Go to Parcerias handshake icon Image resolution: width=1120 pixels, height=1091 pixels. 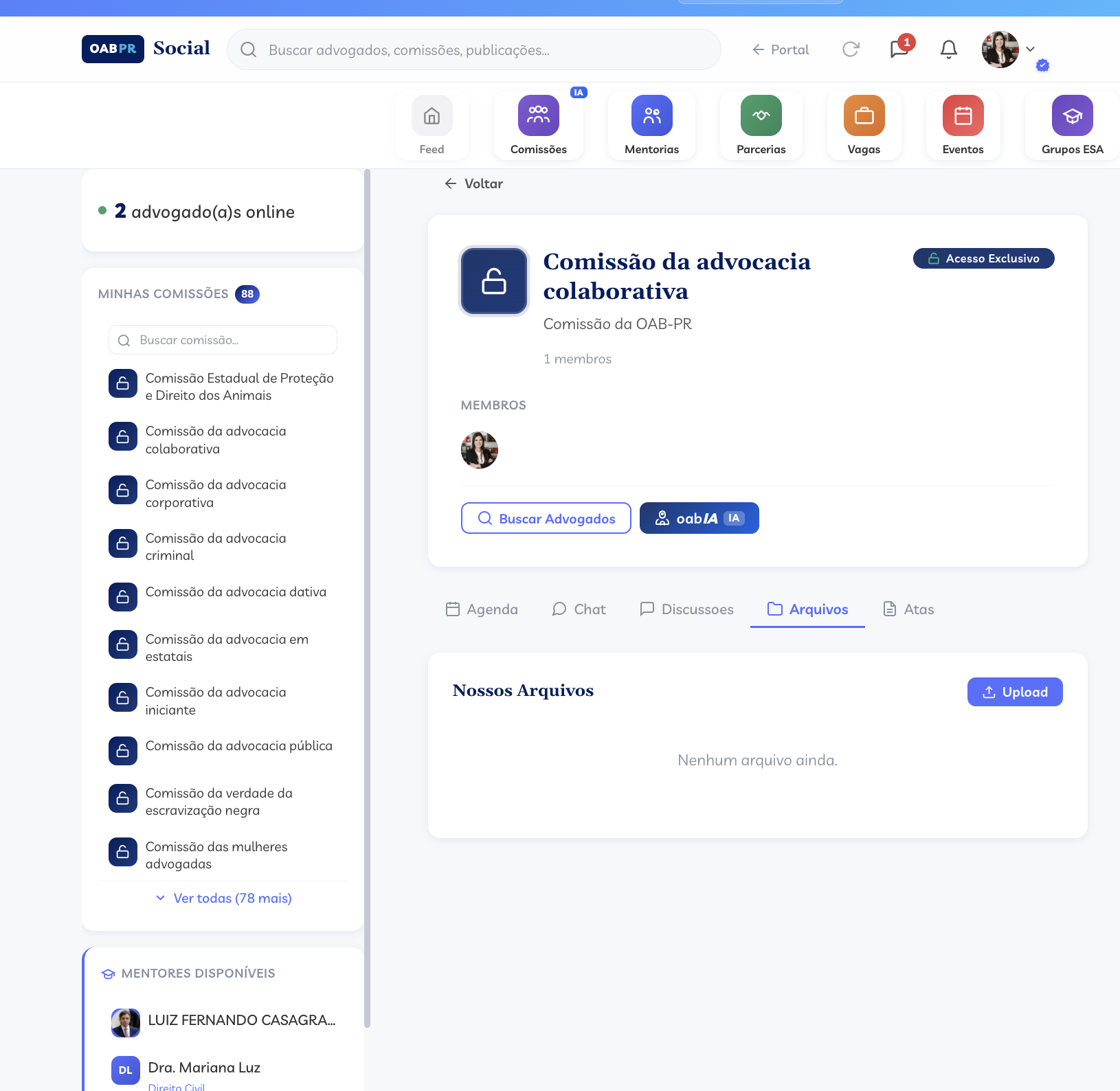tap(761, 116)
